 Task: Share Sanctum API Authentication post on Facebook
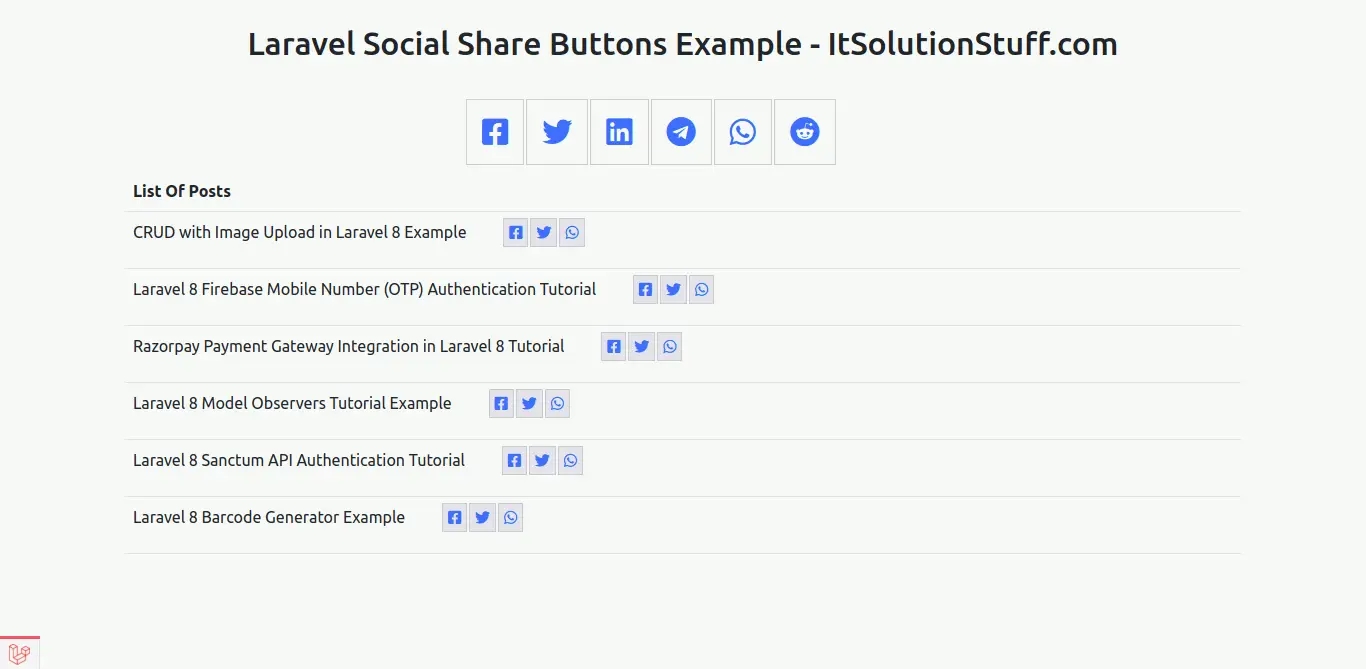pyautogui.click(x=514, y=461)
